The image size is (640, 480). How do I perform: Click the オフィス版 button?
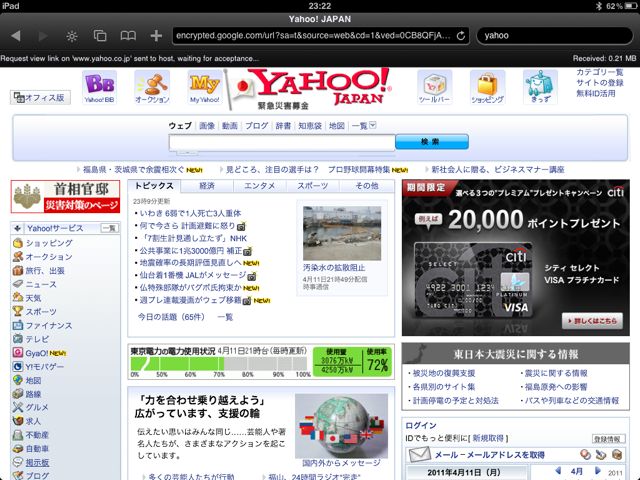click(40, 97)
